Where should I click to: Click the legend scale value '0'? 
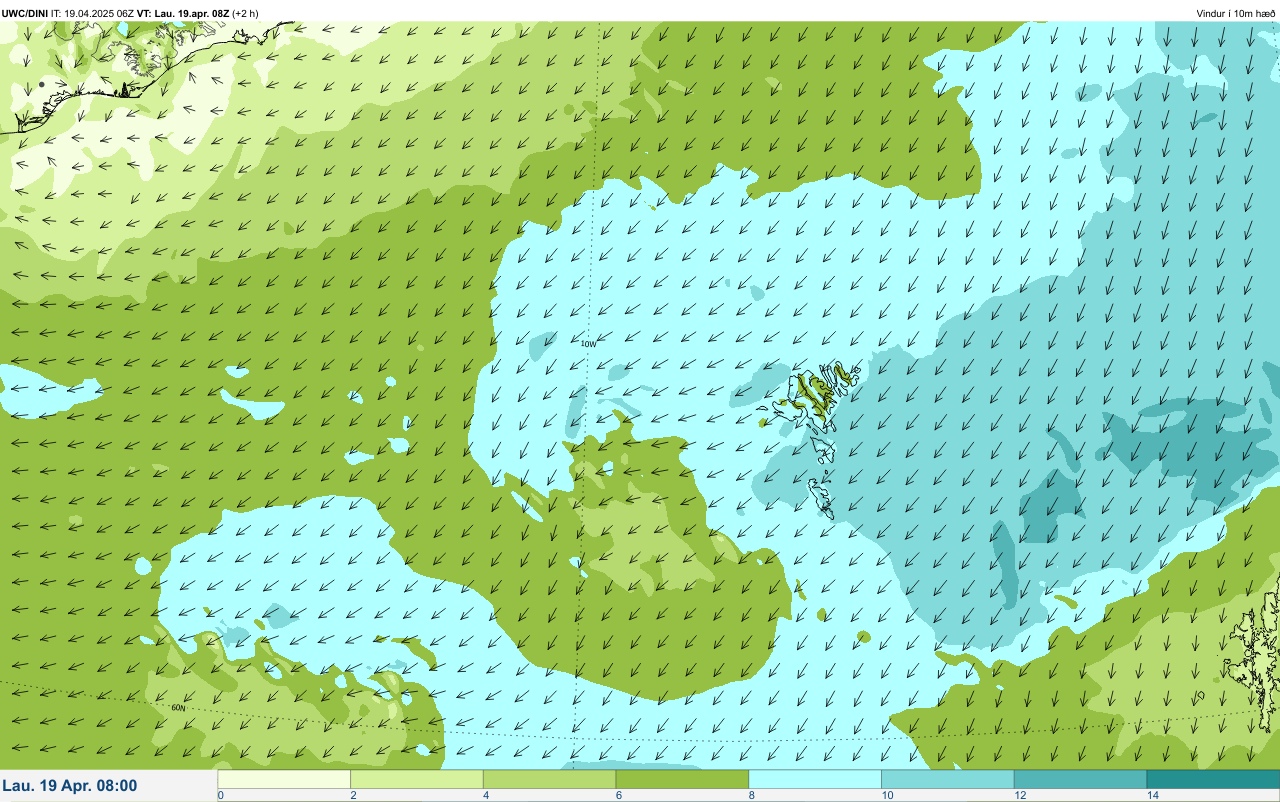[x=221, y=795]
